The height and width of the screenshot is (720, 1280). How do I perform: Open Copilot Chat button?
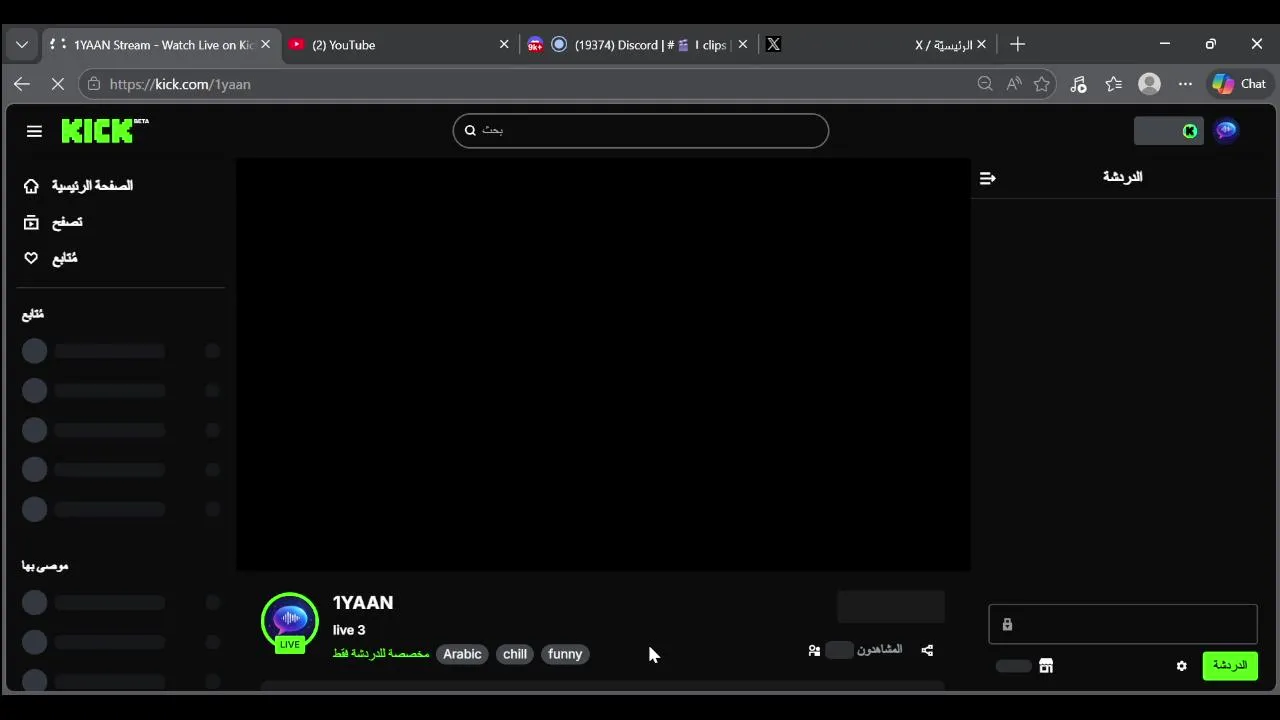[1239, 84]
